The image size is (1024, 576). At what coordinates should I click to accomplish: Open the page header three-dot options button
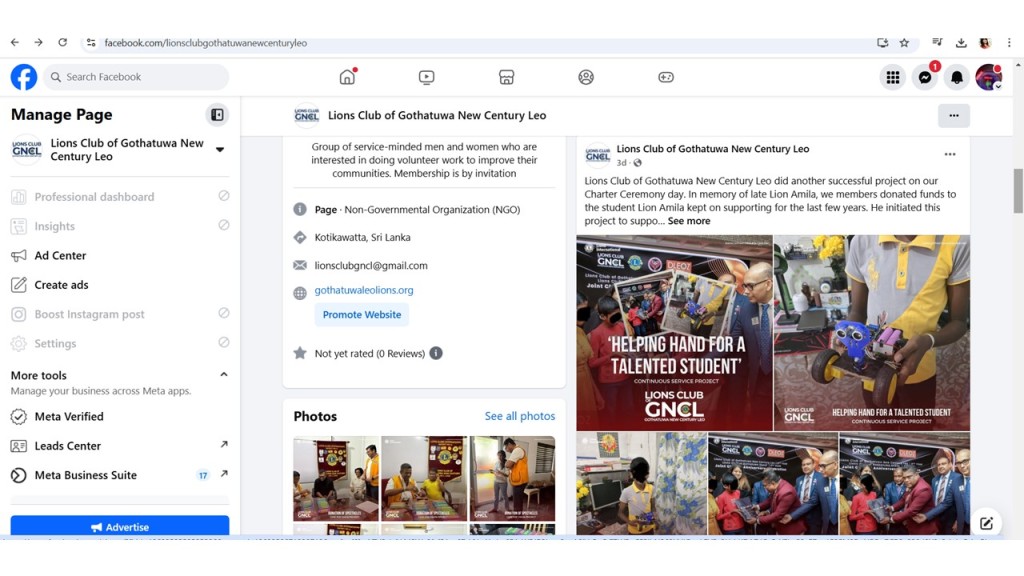953,116
